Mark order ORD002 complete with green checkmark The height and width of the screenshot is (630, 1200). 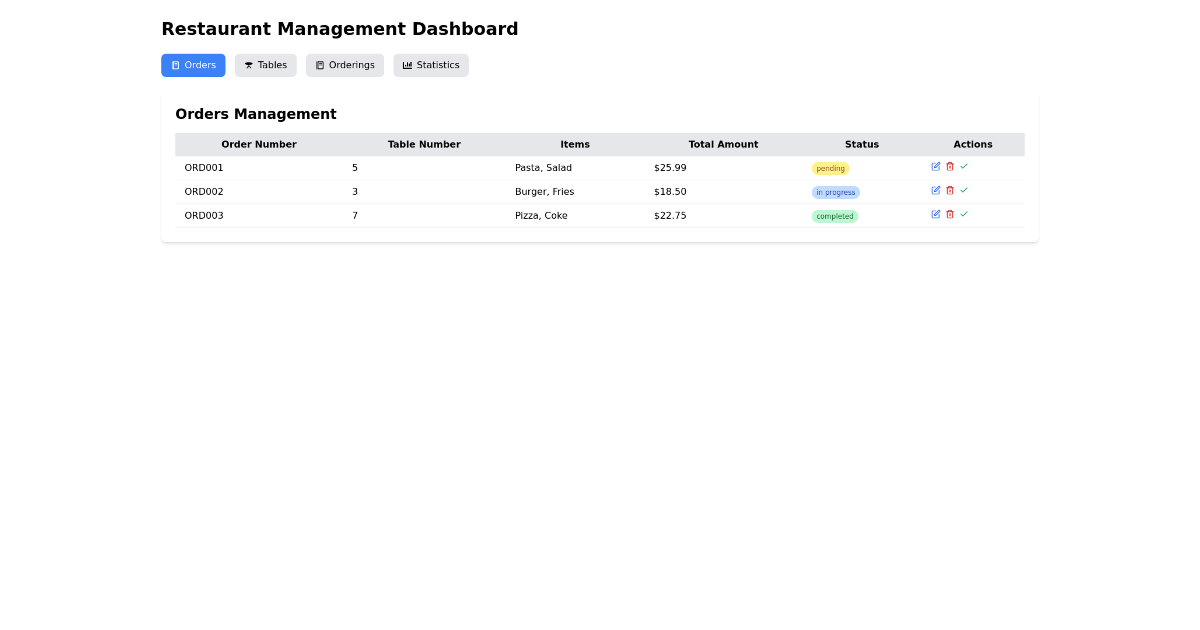click(x=964, y=190)
